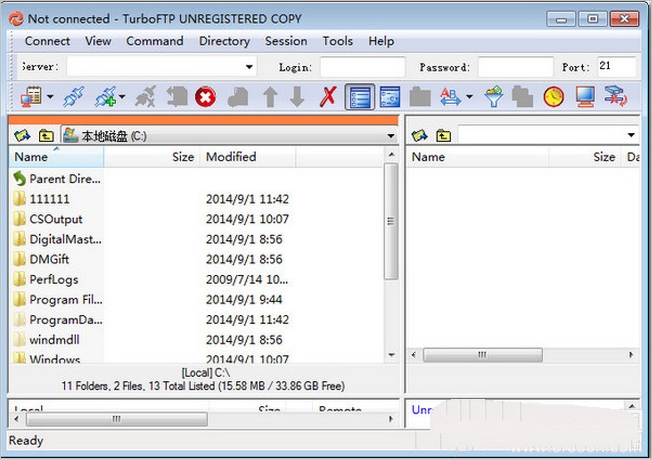
Task: Open the Directory menu
Action: click(x=225, y=41)
